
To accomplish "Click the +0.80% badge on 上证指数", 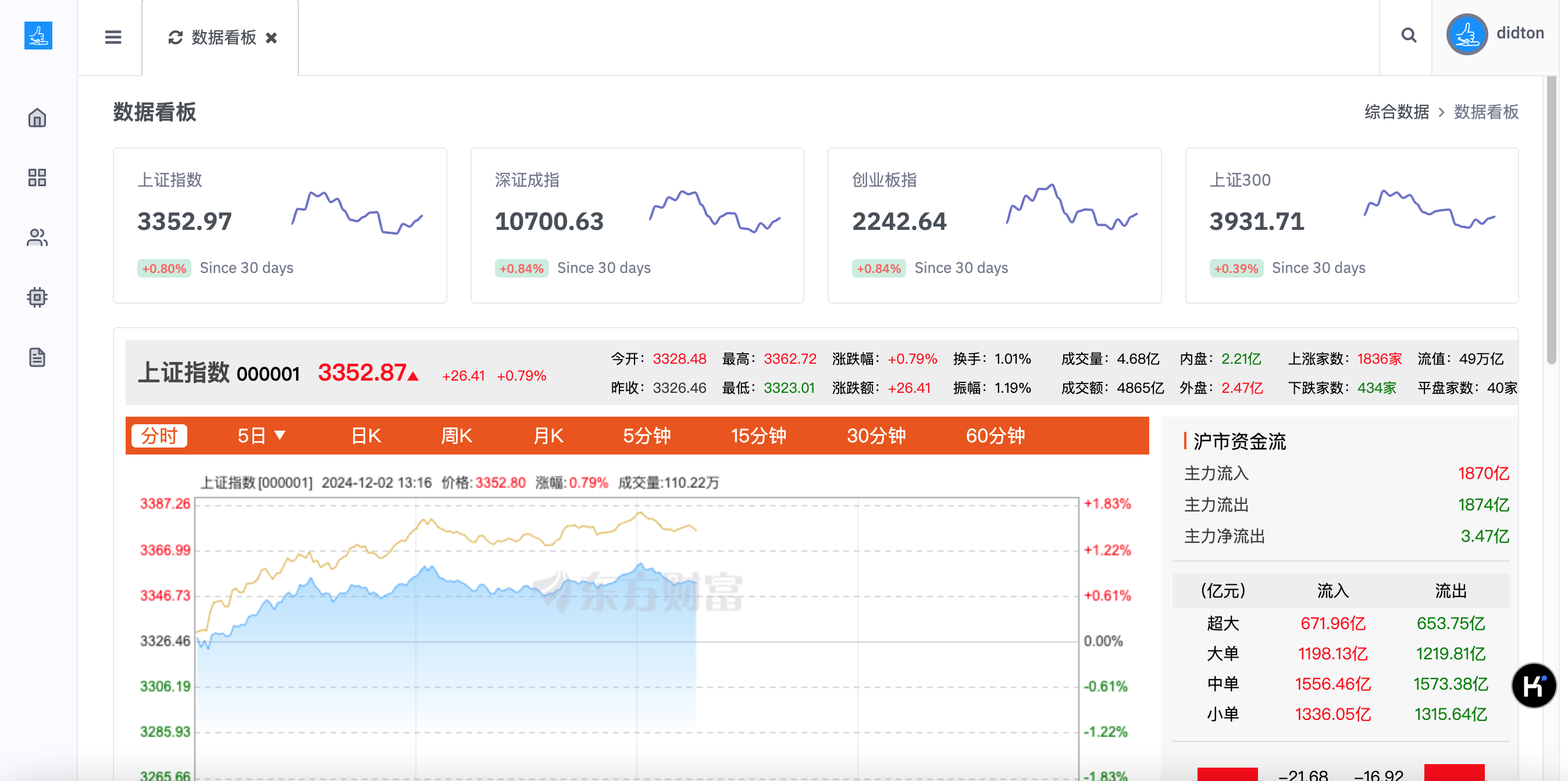I will pos(164,268).
